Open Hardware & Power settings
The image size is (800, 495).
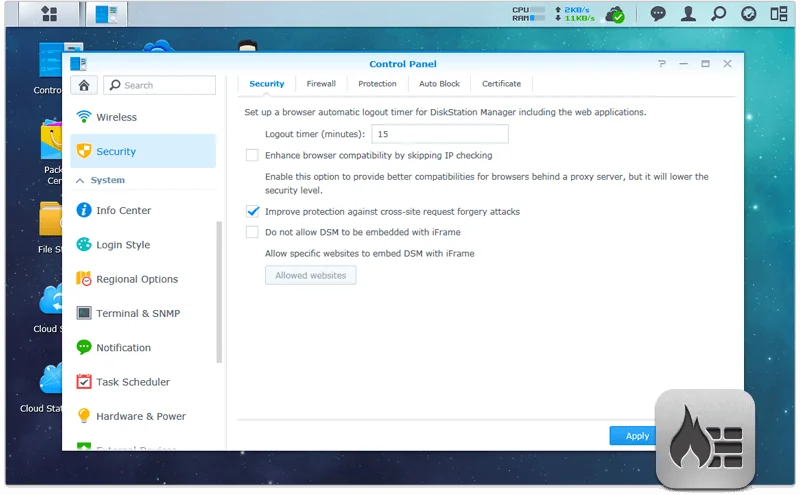(140, 416)
